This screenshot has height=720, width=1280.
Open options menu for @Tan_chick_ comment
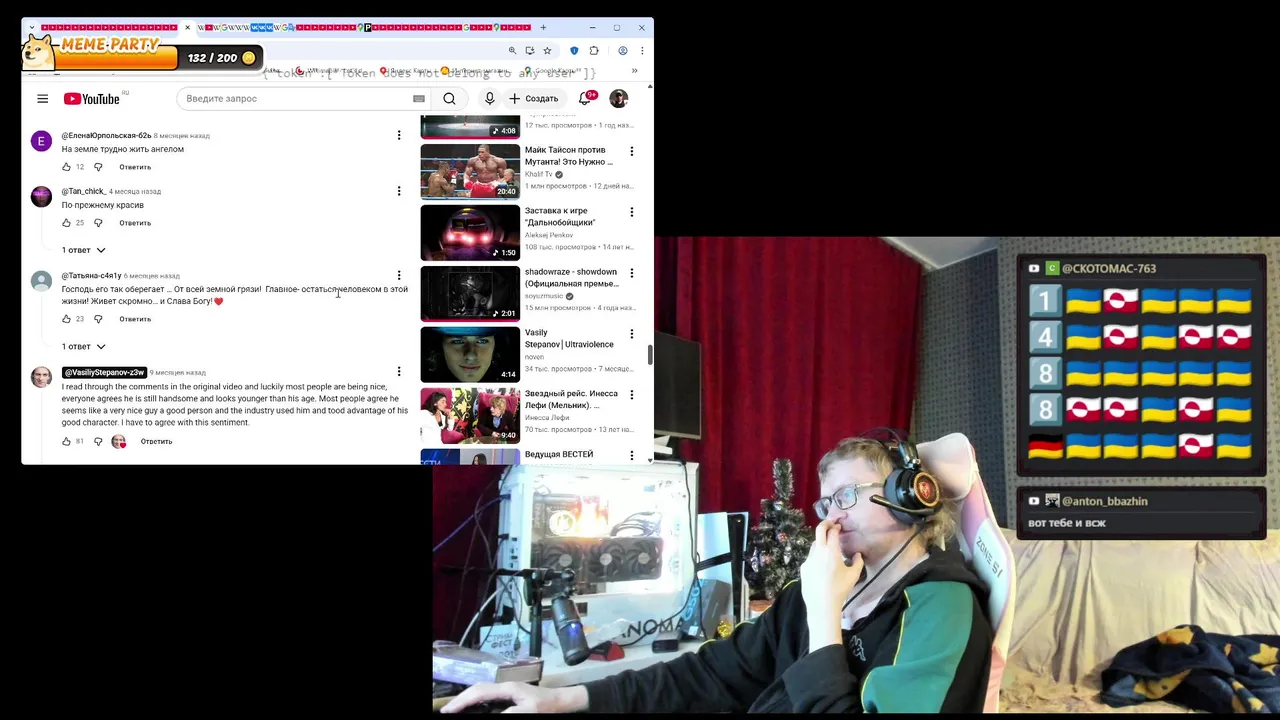pos(399,191)
